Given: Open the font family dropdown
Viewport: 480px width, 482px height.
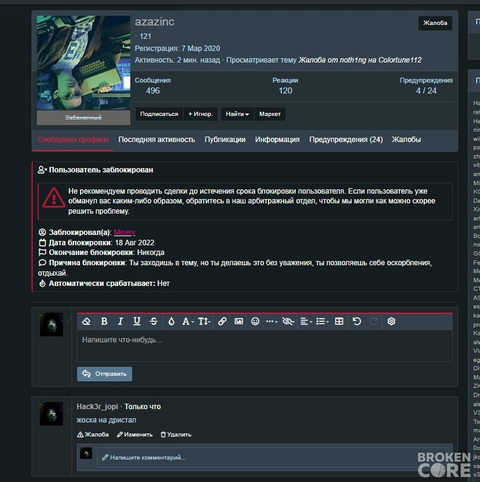Looking at the screenshot, I should click(188, 321).
